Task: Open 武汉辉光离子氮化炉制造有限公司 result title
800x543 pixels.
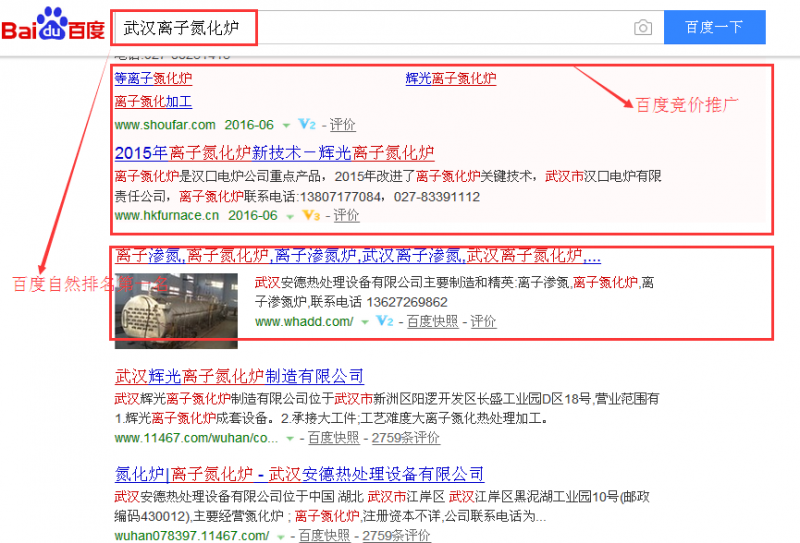Action: (x=239, y=376)
